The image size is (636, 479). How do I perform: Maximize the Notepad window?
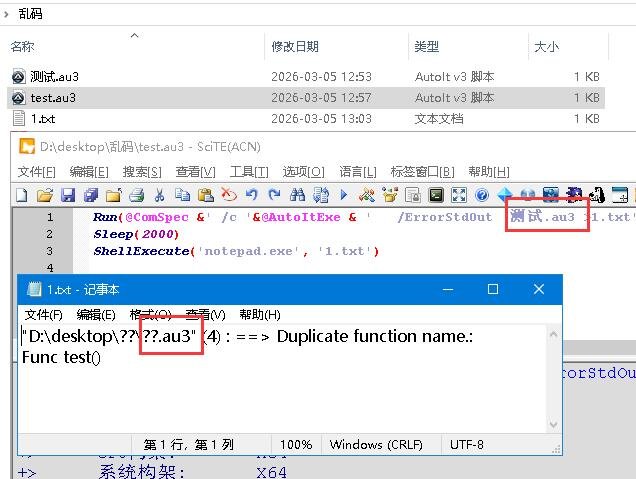(x=493, y=289)
